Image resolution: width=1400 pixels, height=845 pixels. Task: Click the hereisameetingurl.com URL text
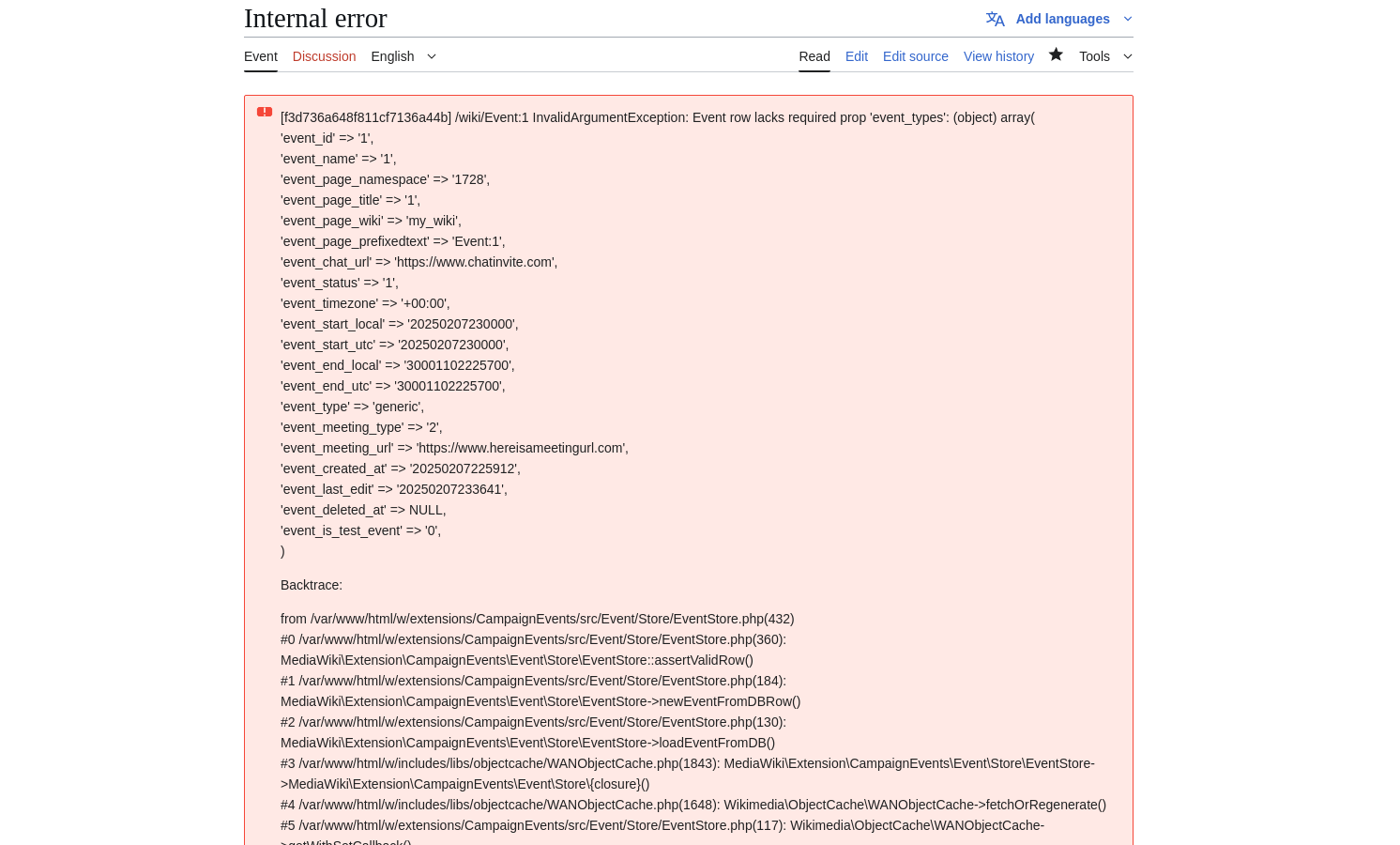click(522, 448)
